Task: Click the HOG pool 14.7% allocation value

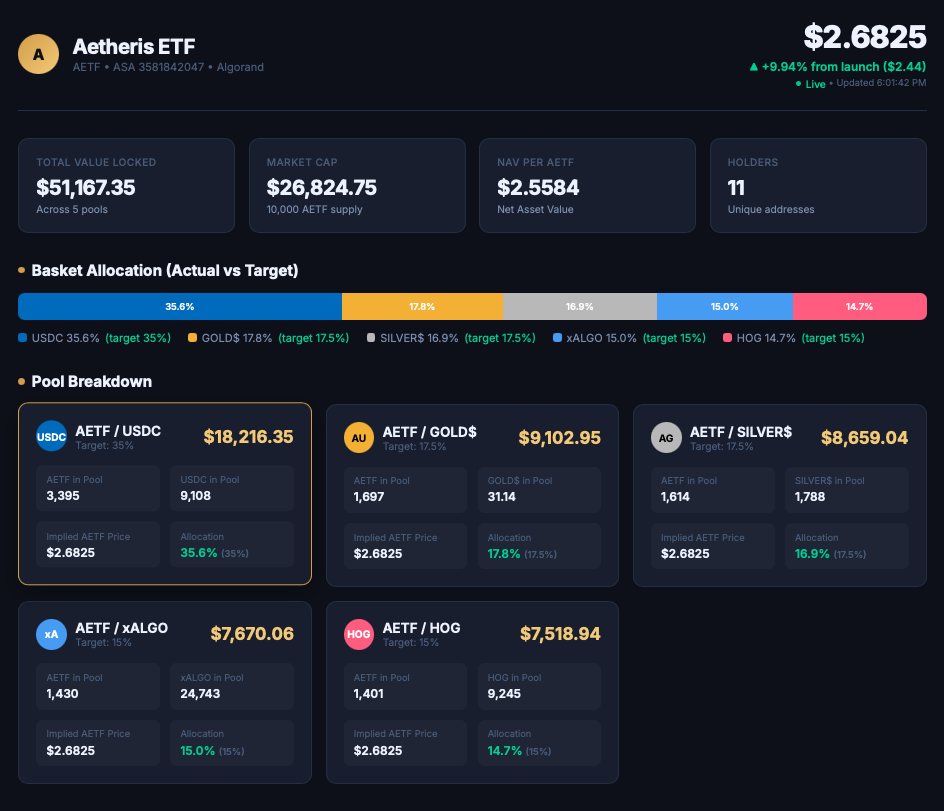Action: coord(505,751)
